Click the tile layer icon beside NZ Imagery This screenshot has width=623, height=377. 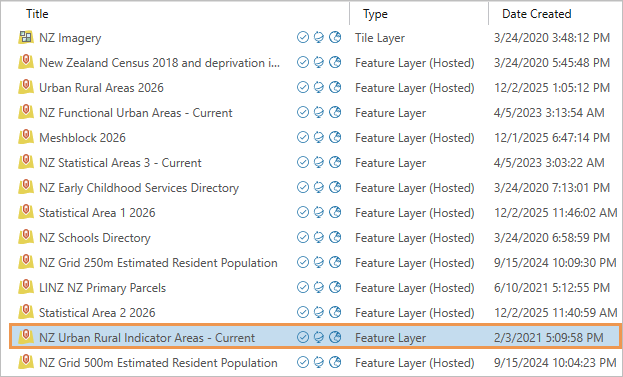click(x=26, y=37)
